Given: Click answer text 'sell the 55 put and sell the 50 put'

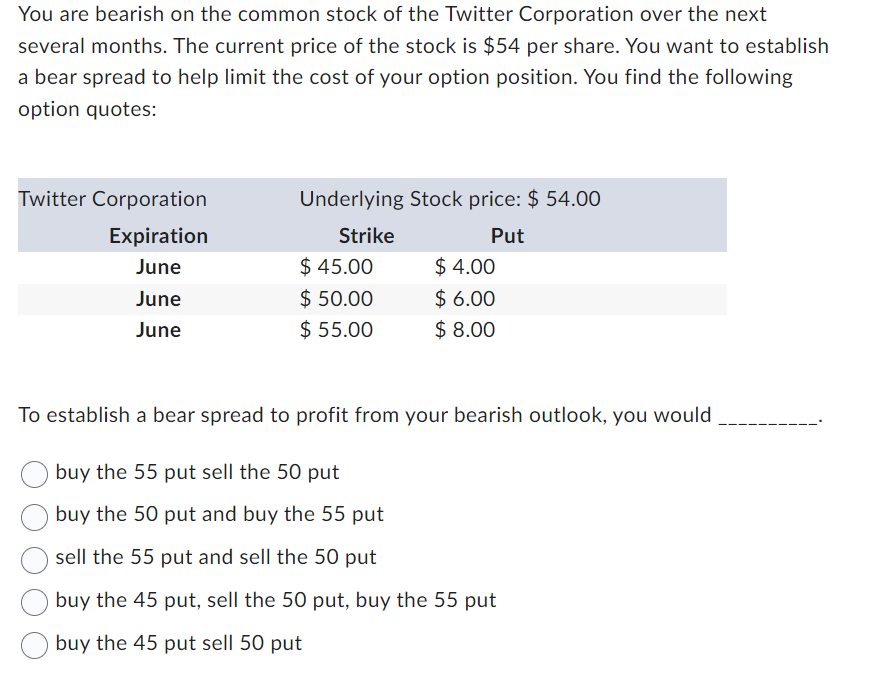Looking at the screenshot, I should pos(216,557).
